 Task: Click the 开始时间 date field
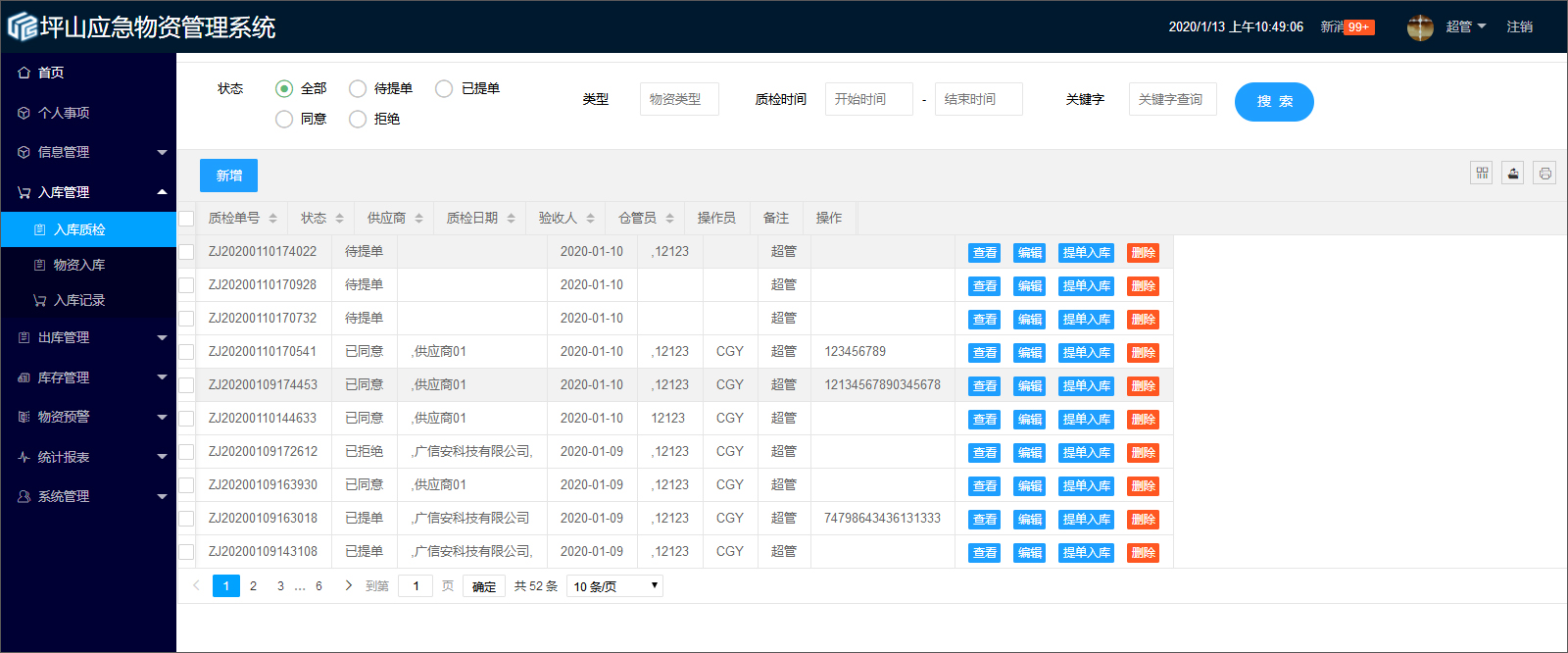tap(869, 99)
